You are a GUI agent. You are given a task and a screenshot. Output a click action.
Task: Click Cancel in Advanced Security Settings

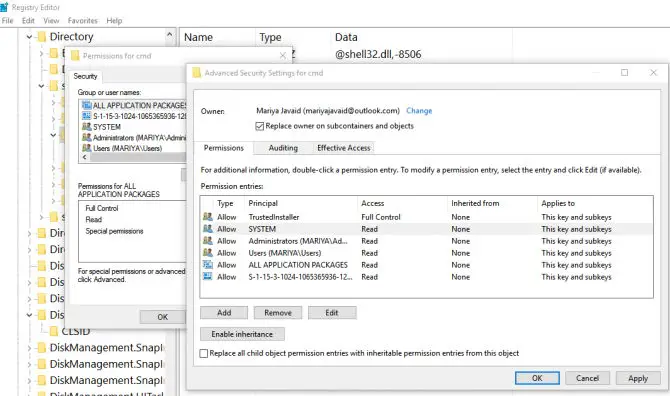[588, 378]
